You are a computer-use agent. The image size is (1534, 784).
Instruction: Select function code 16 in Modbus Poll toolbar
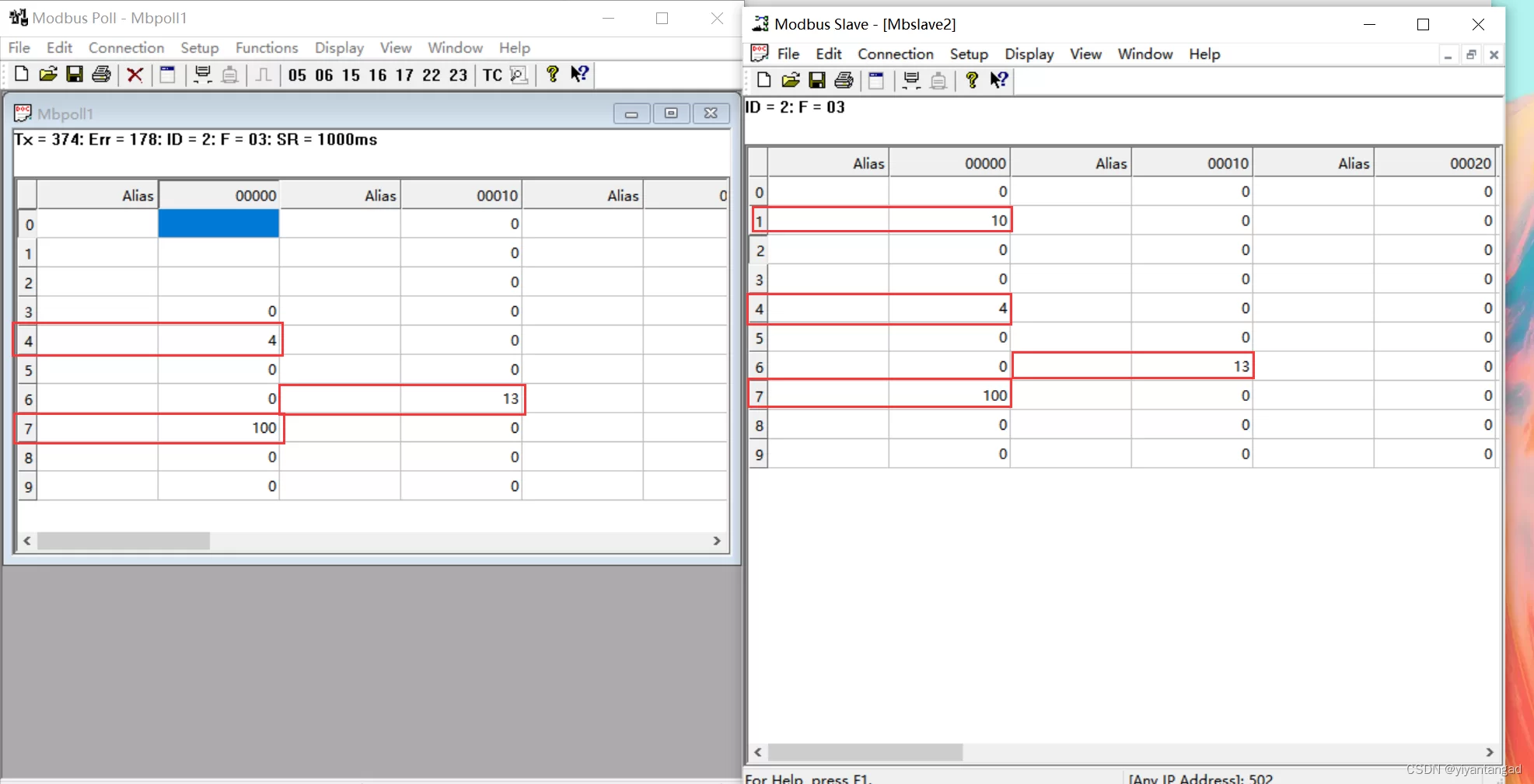click(378, 75)
